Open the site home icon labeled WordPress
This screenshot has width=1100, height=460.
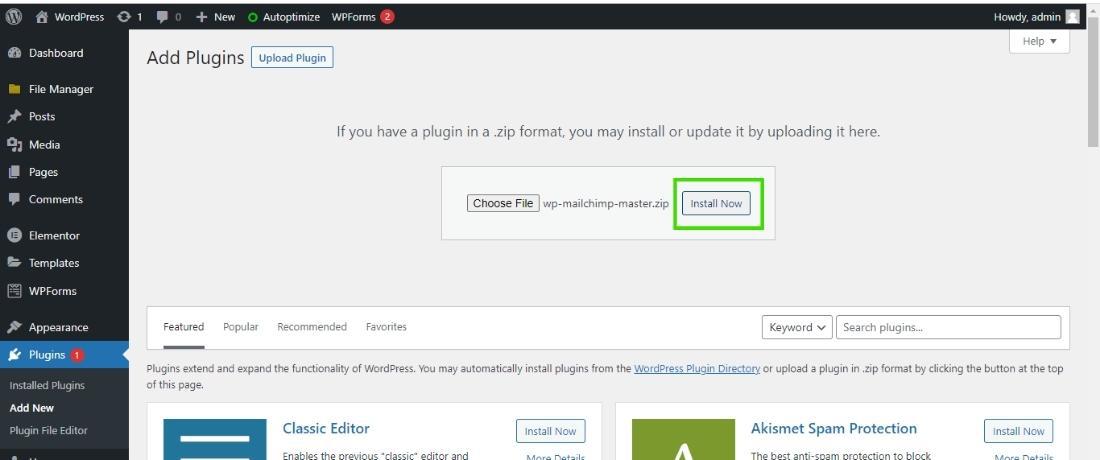point(41,17)
